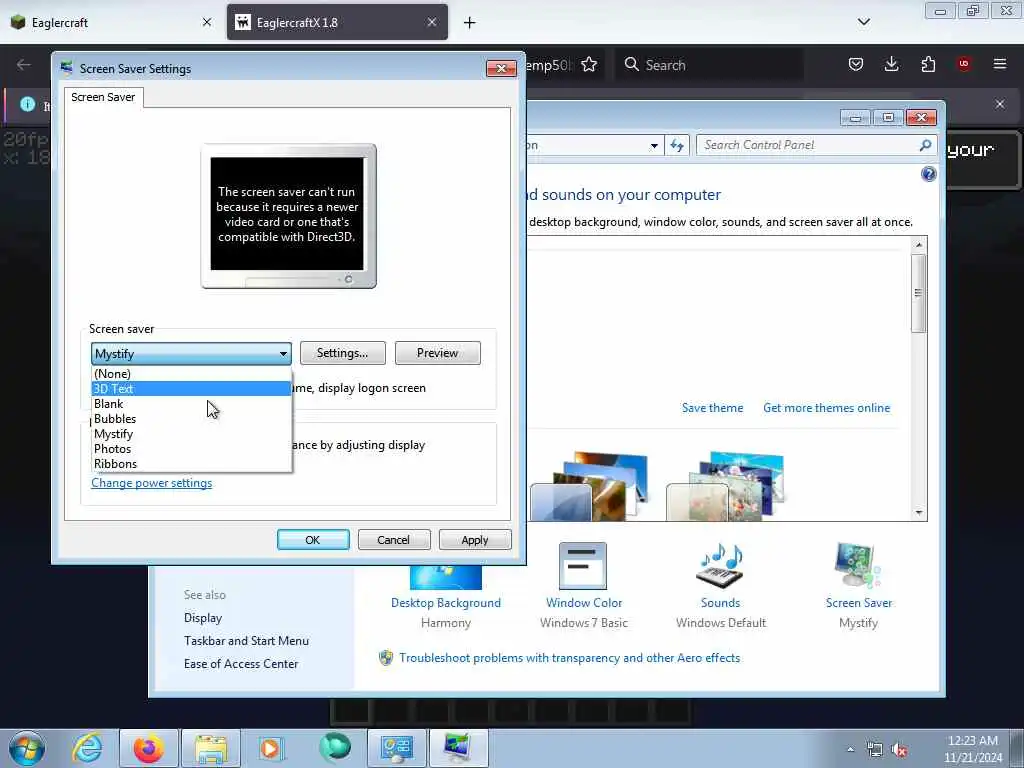1024x768 pixels.
Task: Focus the Firefox Search box
Action: pos(709,65)
